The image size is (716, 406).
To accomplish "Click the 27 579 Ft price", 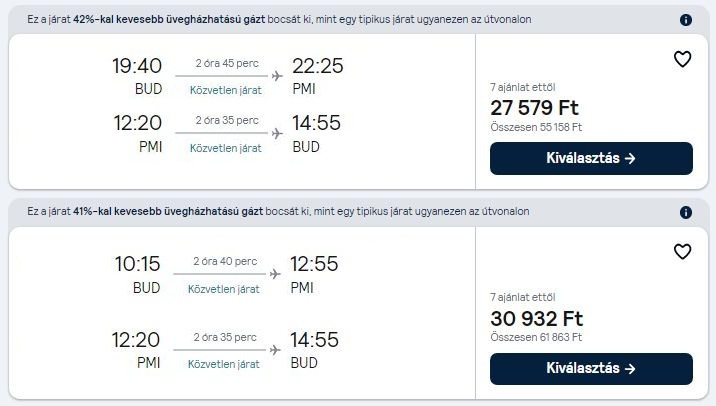I will pyautogui.click(x=534, y=107).
